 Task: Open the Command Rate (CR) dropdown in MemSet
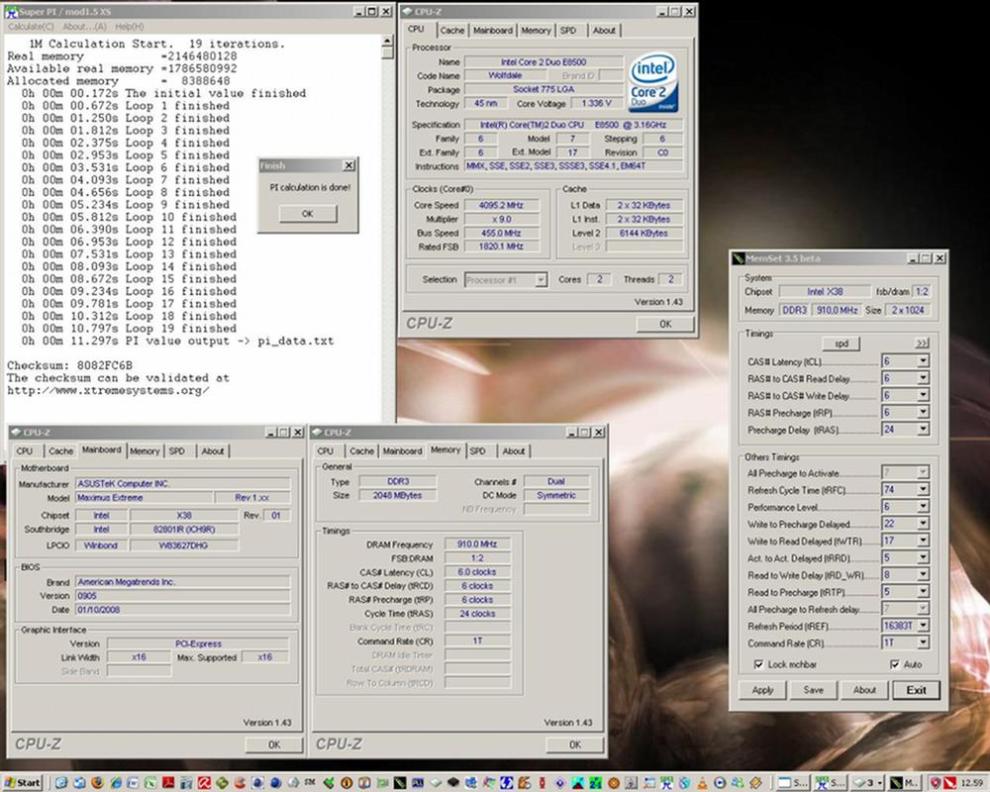[922, 643]
